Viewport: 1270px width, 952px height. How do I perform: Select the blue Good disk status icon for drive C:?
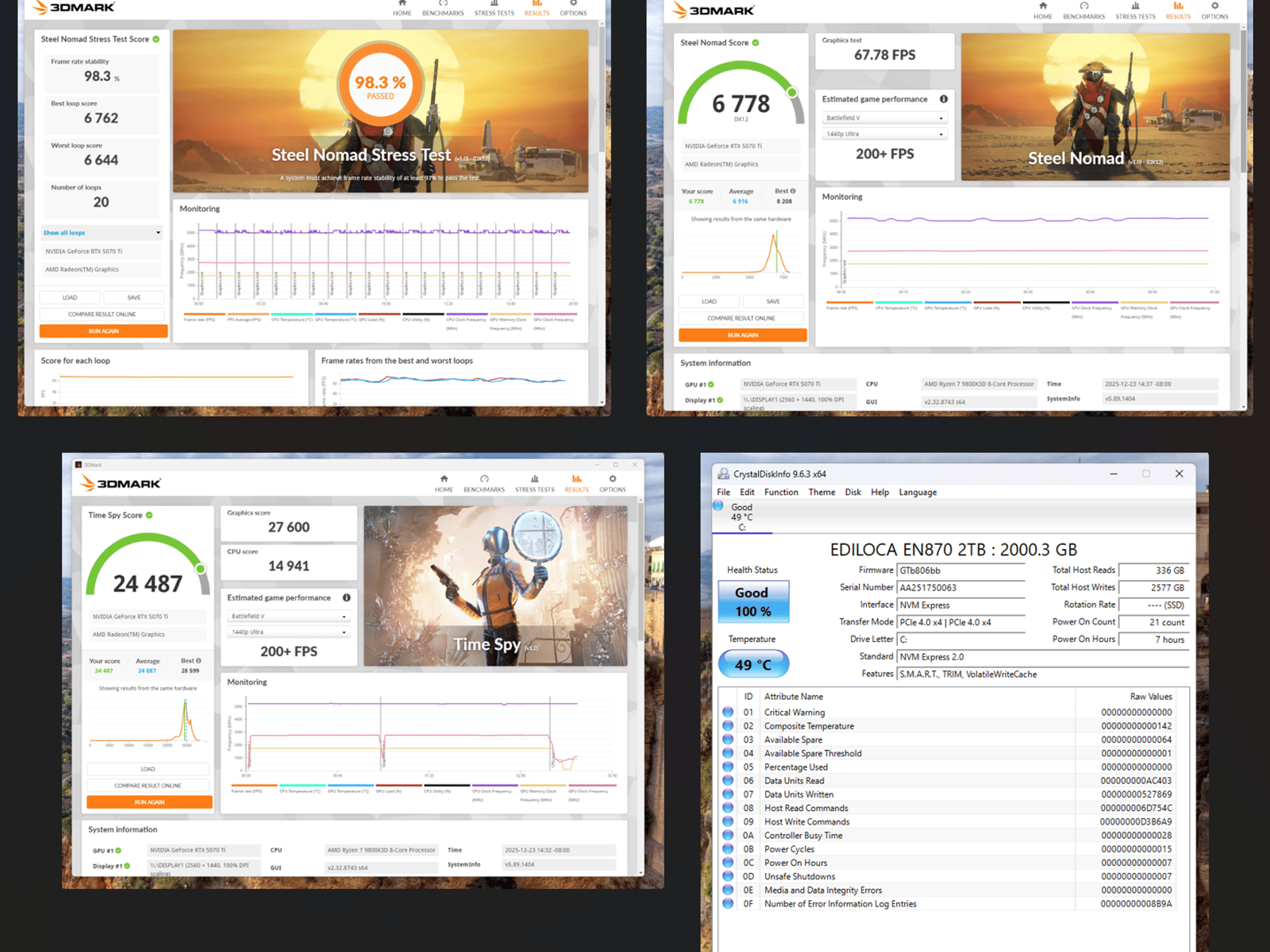(x=718, y=506)
